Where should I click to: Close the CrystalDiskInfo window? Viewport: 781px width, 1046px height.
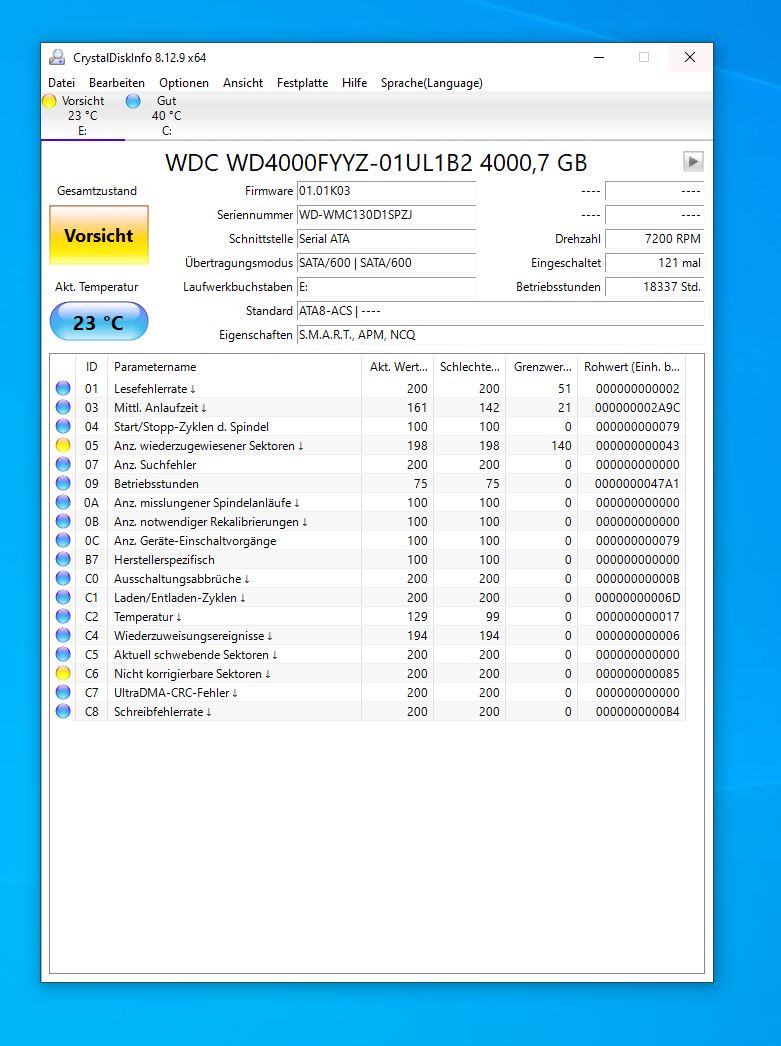click(690, 57)
